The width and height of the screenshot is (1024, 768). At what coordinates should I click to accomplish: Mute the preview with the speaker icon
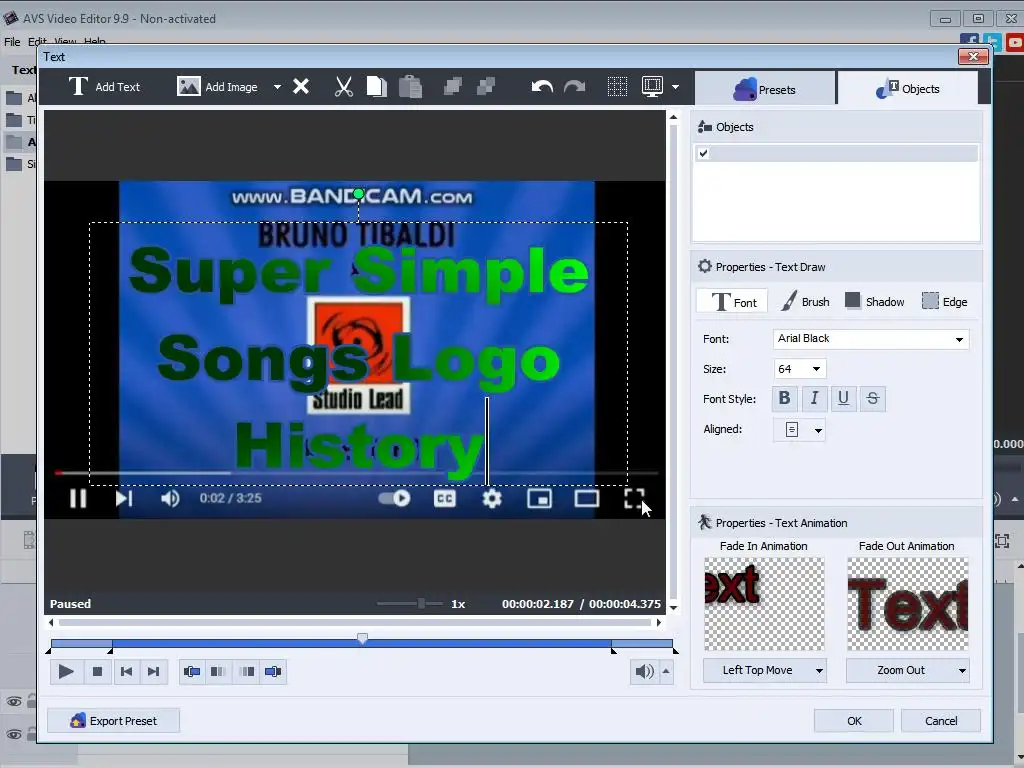645,671
